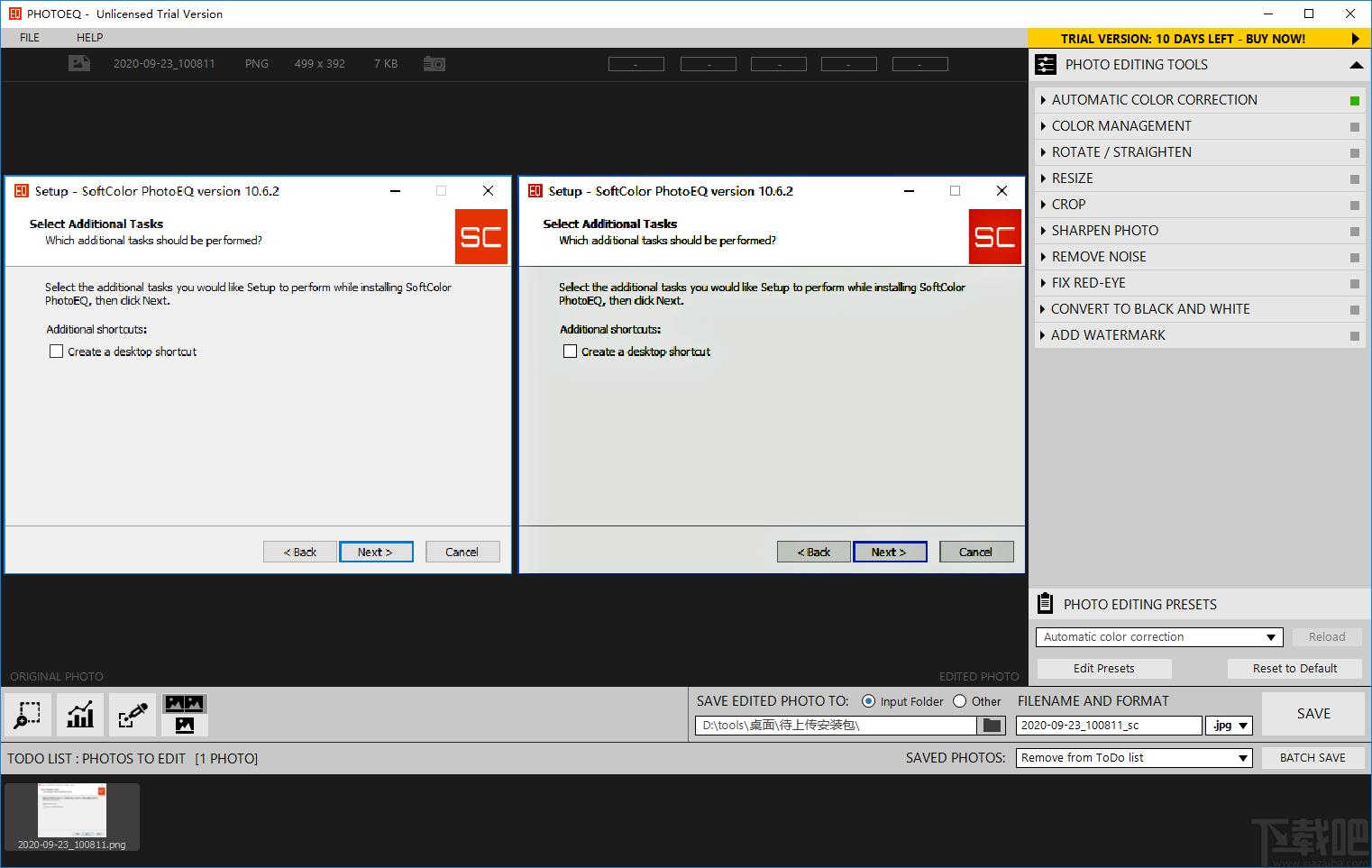Open the .jpg file format dropdown
This screenshot has width=1372, height=868.
[1231, 726]
